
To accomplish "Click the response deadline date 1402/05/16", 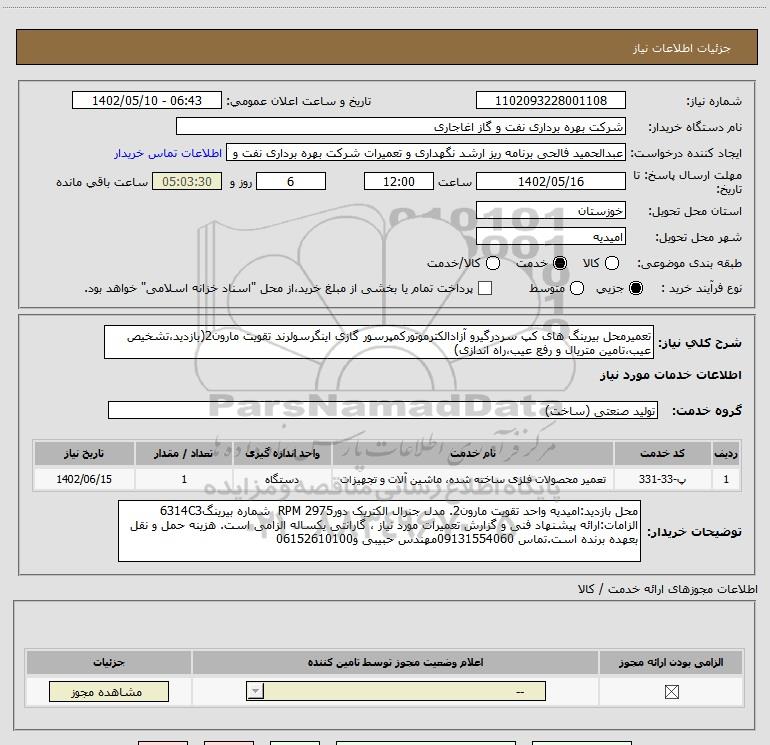I will 550,181.
